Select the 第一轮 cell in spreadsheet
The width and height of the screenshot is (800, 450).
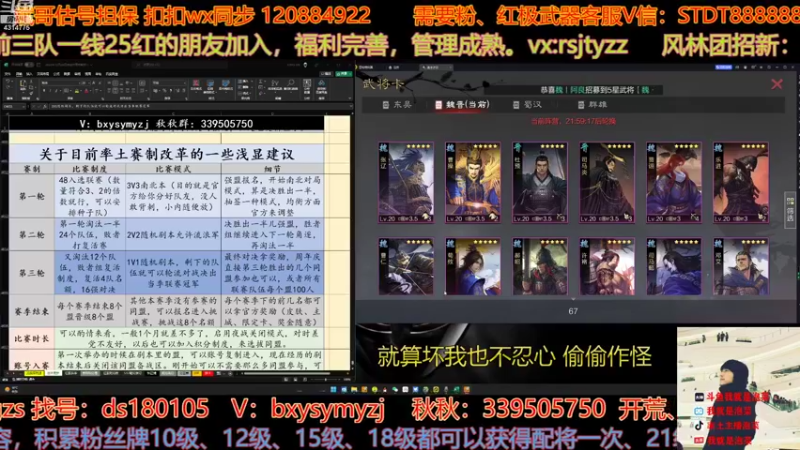click(32, 196)
